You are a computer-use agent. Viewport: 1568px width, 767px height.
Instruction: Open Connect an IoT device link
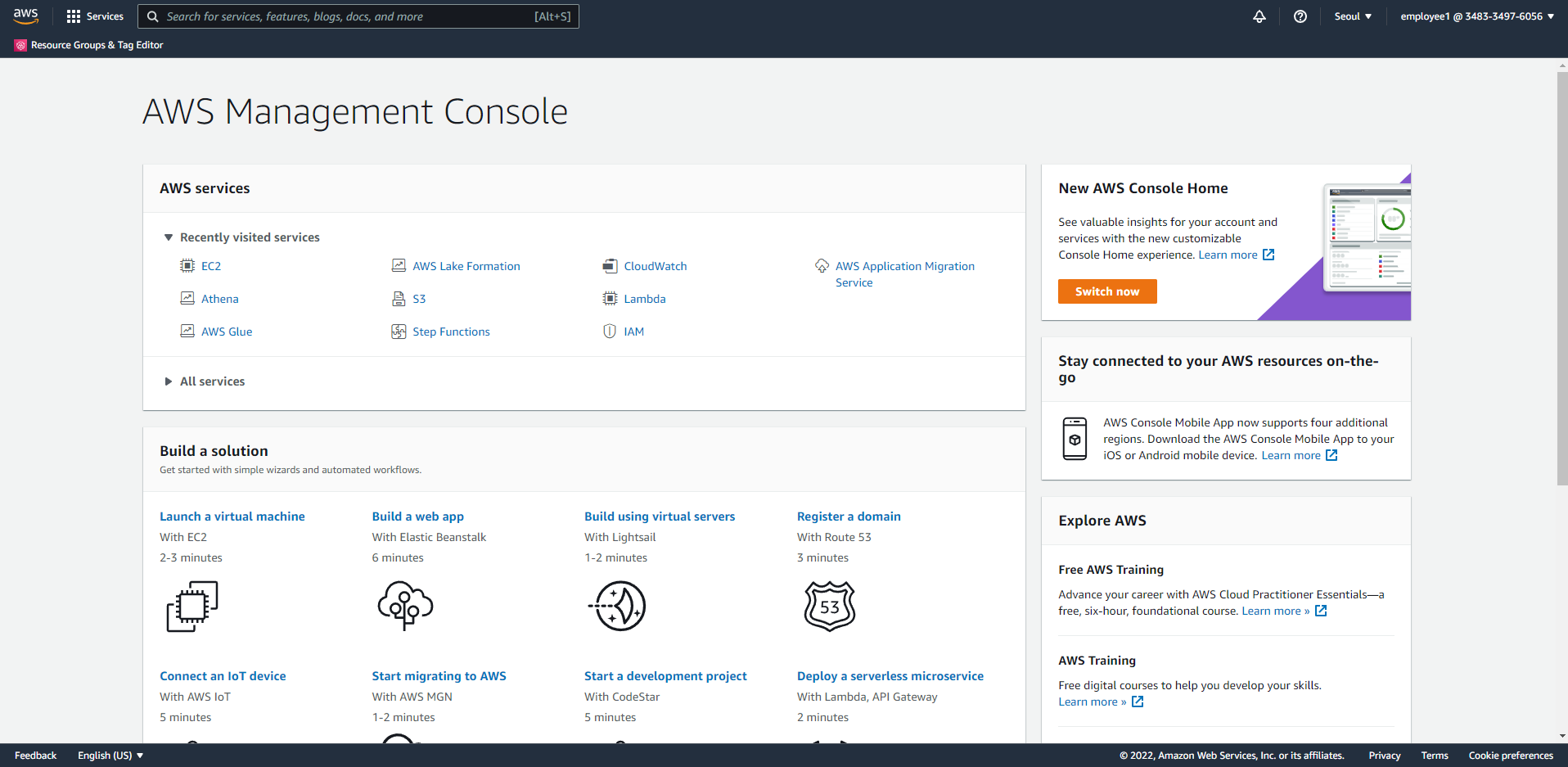point(223,676)
